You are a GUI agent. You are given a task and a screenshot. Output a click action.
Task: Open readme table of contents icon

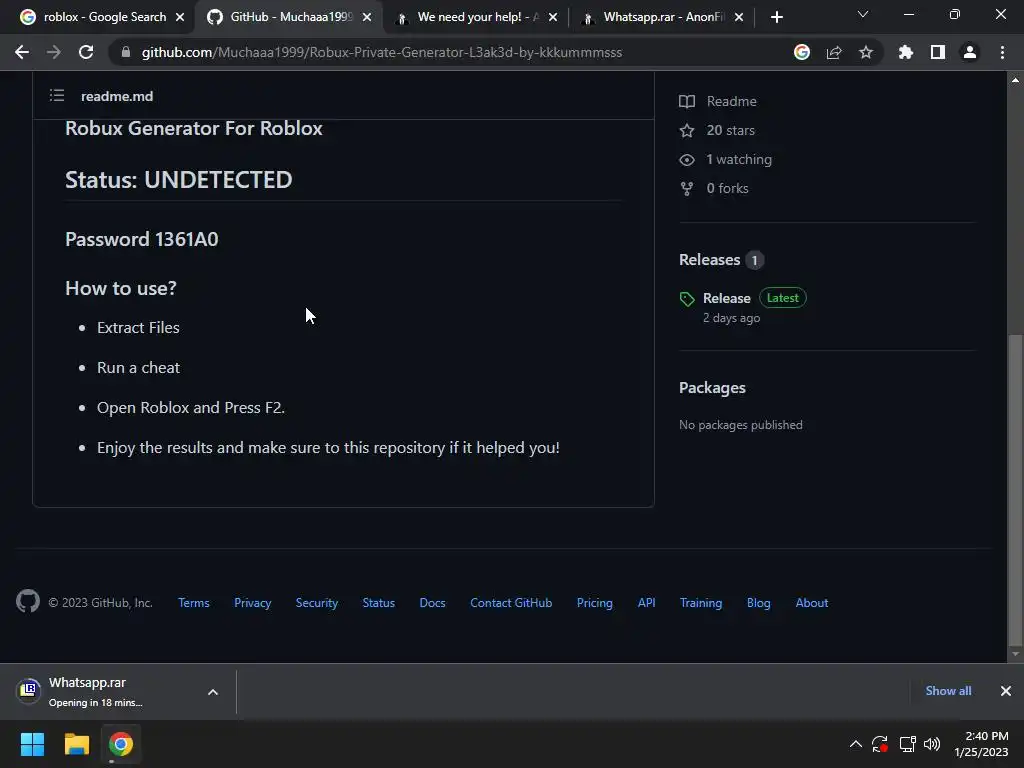pos(57,96)
